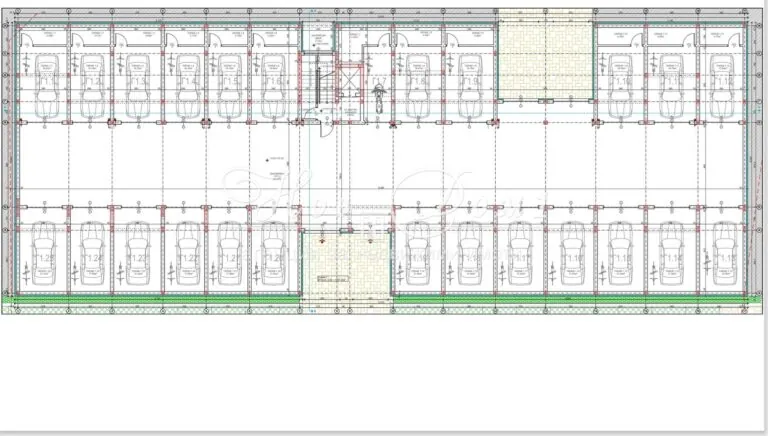
Task: Select the green landscaping strip at bottom left
Action: pyautogui.click(x=150, y=299)
